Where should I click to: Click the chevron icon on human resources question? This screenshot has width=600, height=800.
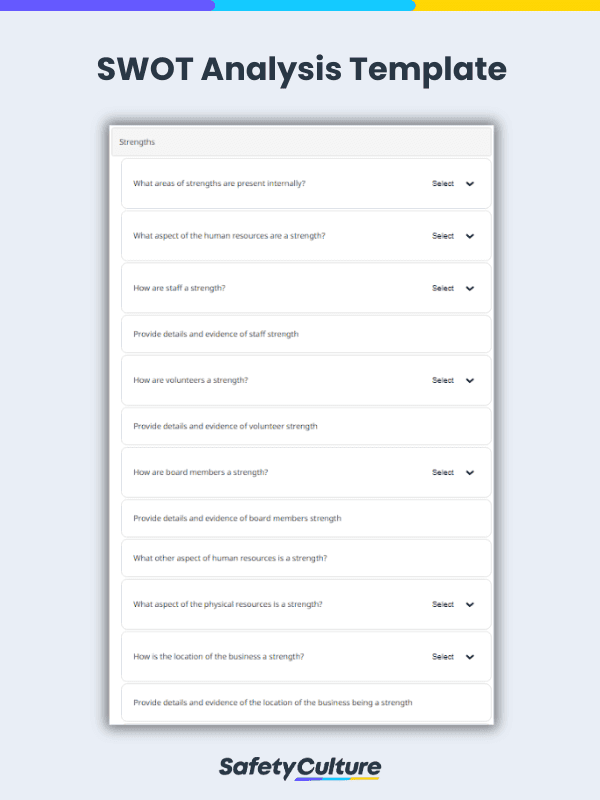tap(468, 236)
